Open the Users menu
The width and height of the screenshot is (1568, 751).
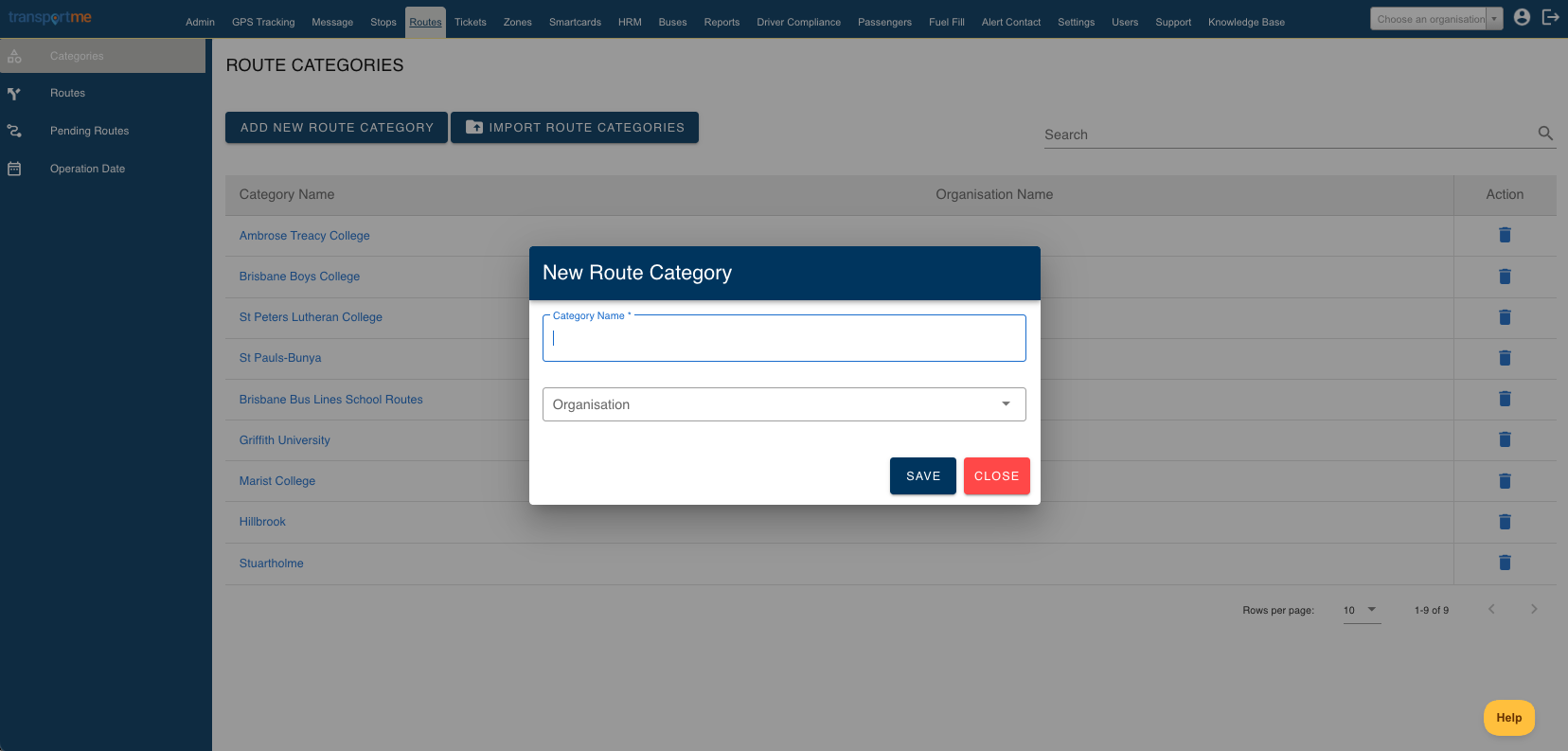point(1125,22)
